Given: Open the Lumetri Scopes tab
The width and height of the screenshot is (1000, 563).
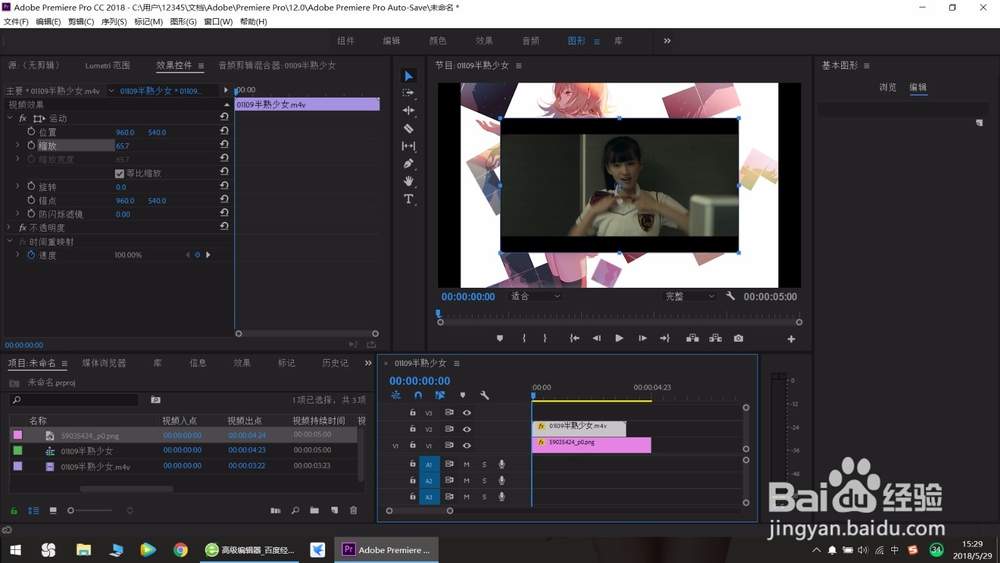Looking at the screenshot, I should (x=107, y=65).
